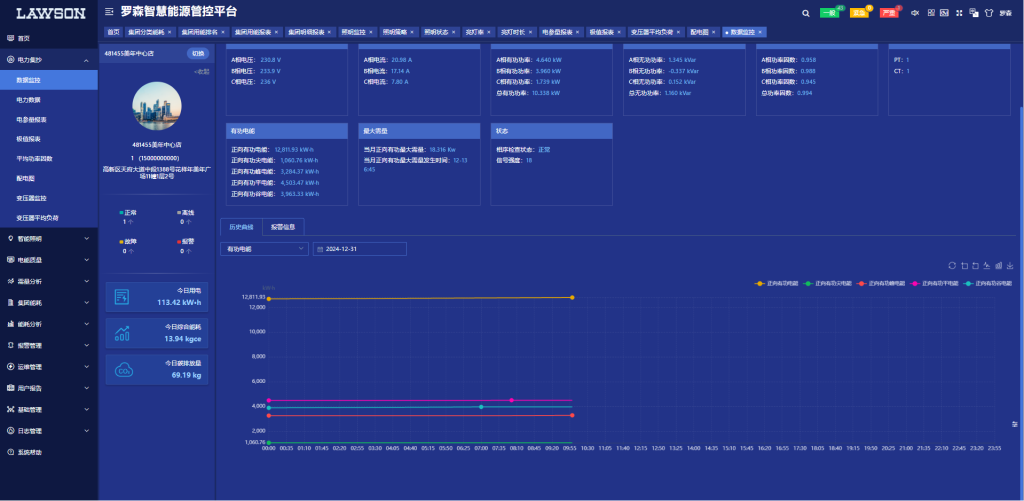This screenshot has width=1024, height=501.
Task: Switch the chart to bar view icon
Action: (x=999, y=265)
